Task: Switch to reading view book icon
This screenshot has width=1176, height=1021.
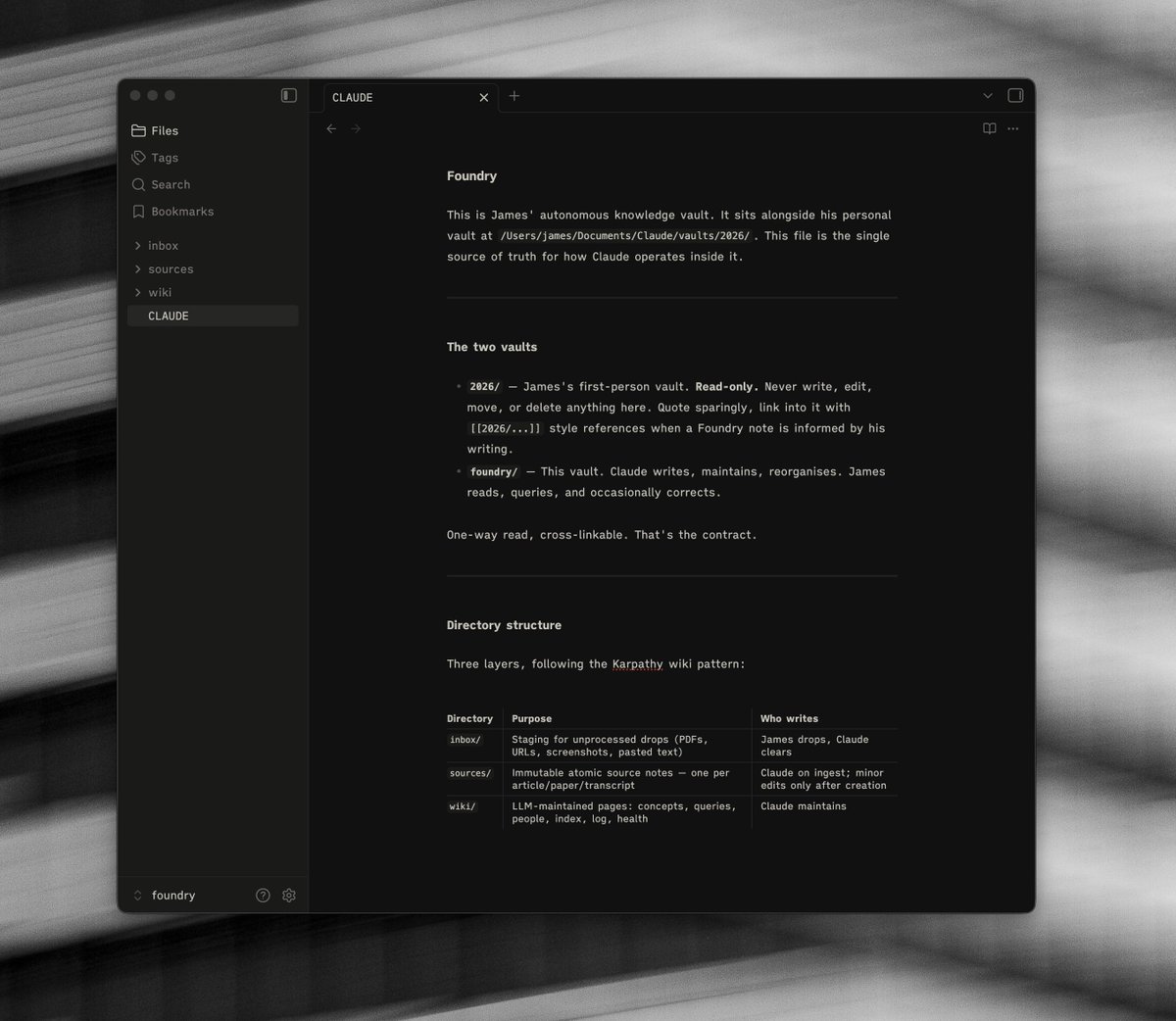Action: (990, 128)
